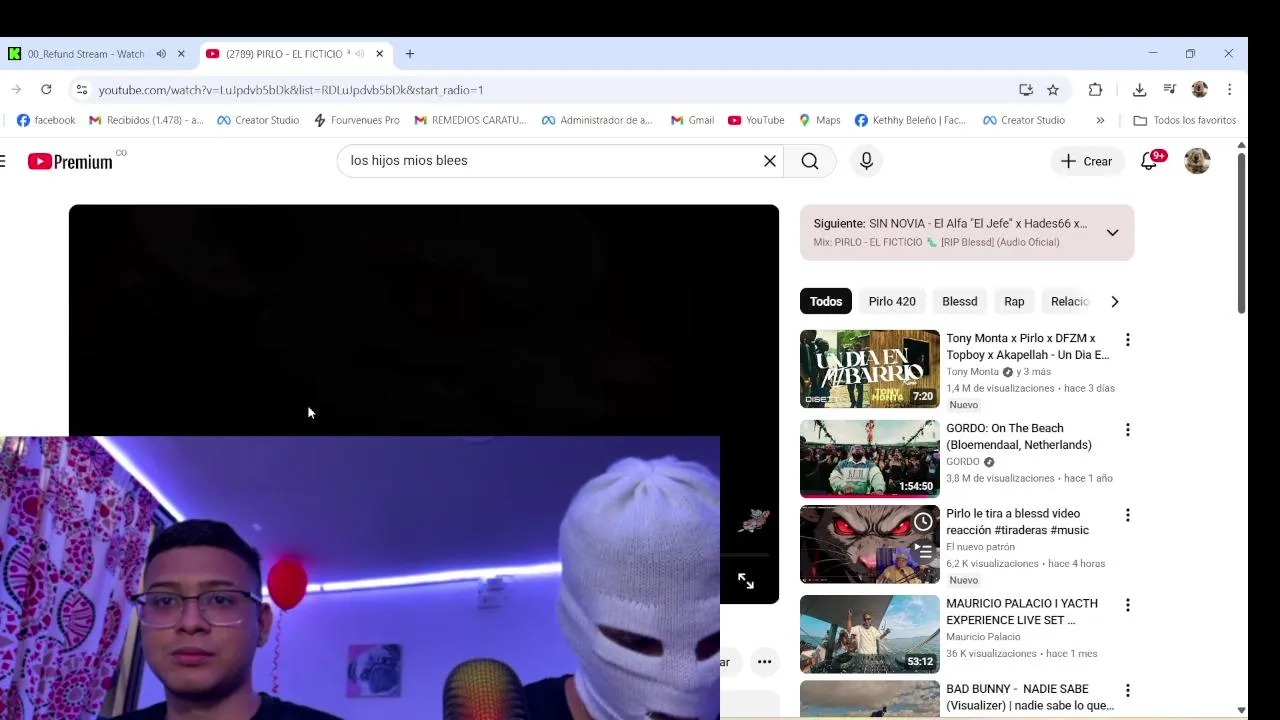This screenshot has width=1280, height=720.
Task: Open the Chrome profile avatar
Action: 1200,90
